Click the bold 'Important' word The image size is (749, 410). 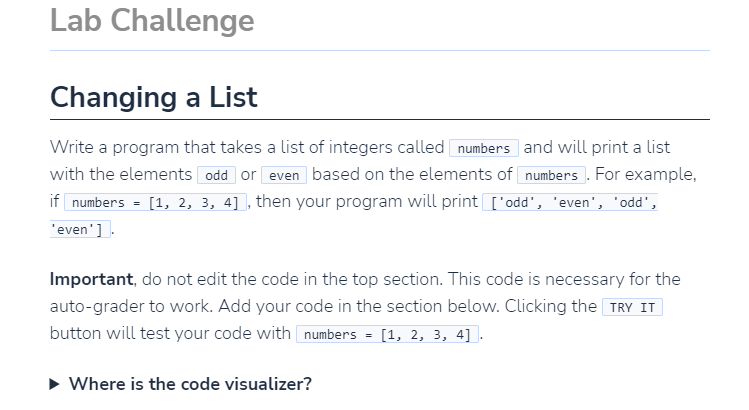coord(92,279)
